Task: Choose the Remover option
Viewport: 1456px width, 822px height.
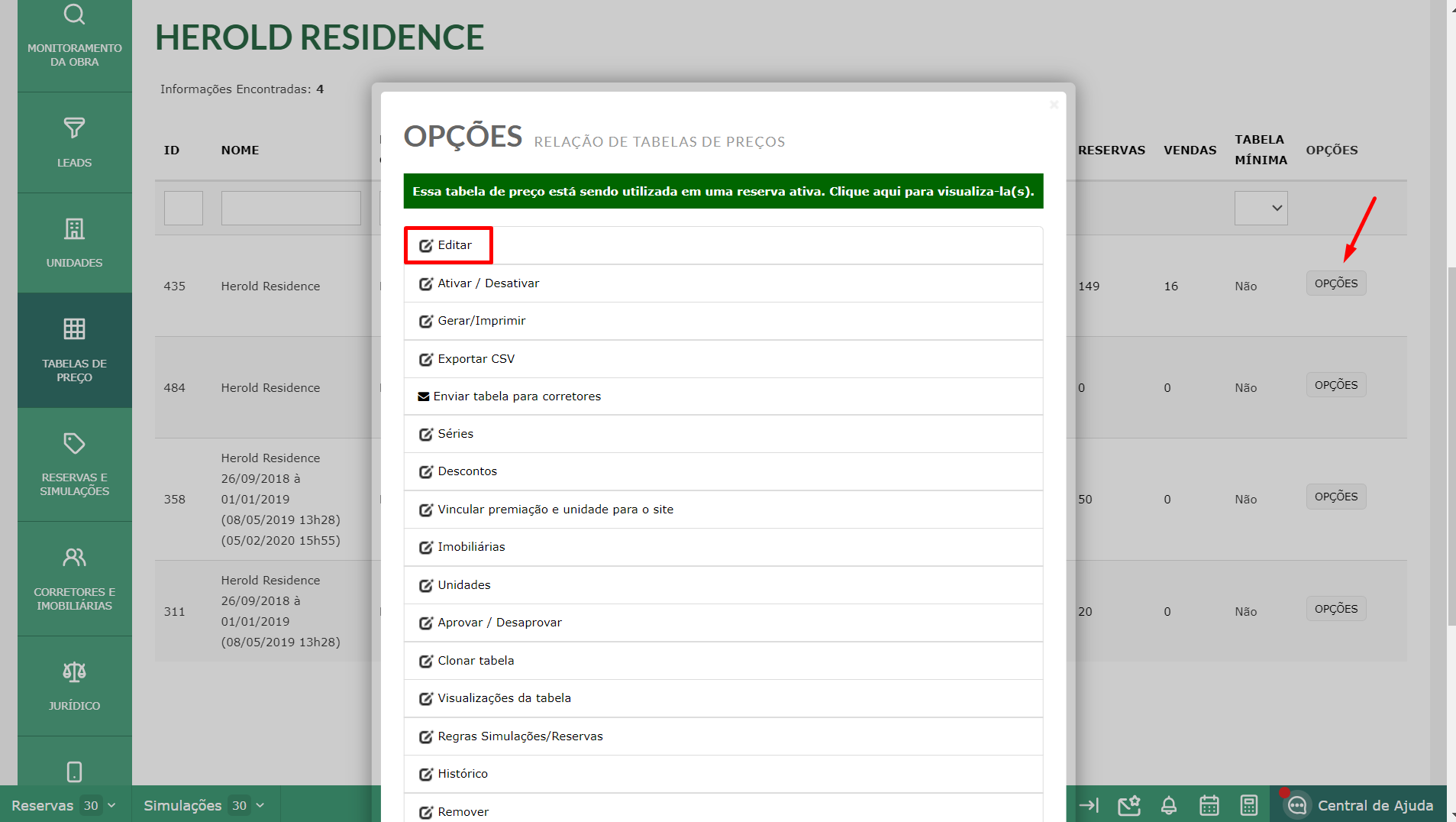Action: [723, 808]
